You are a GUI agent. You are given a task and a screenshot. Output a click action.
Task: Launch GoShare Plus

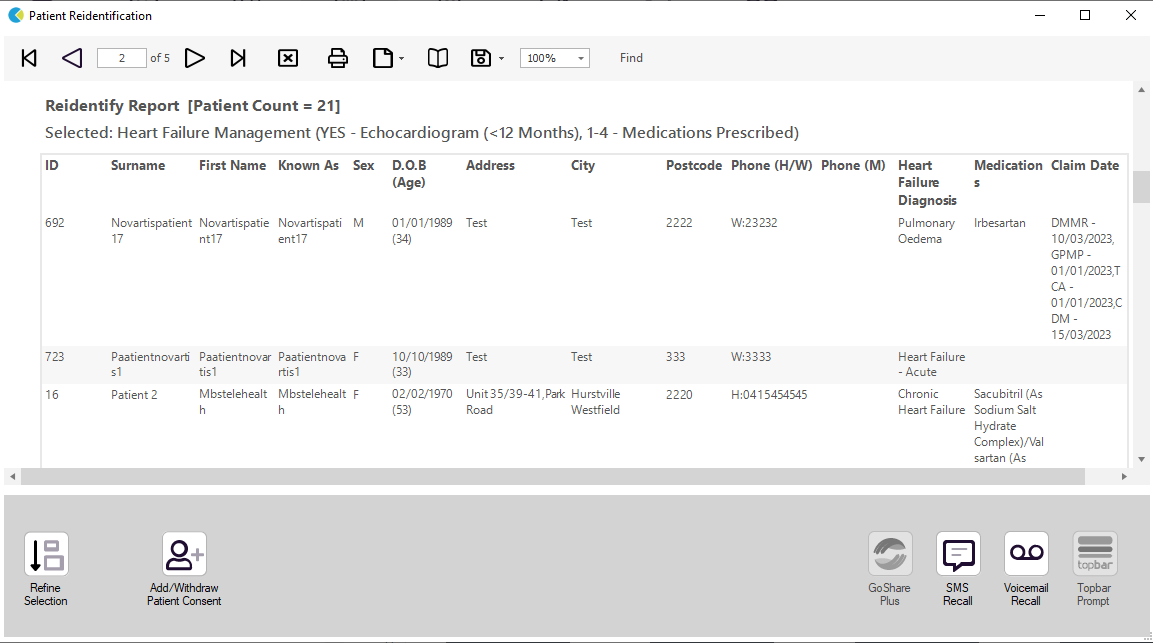pos(890,569)
